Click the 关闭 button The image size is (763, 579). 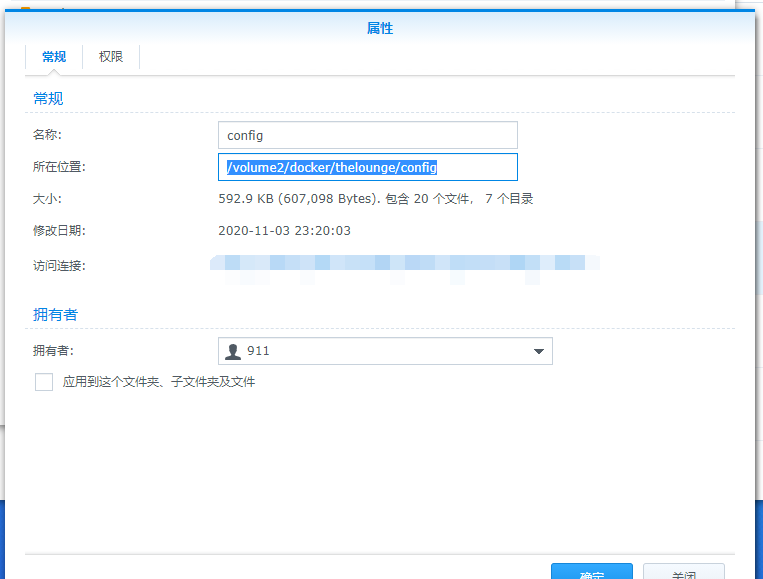684,572
